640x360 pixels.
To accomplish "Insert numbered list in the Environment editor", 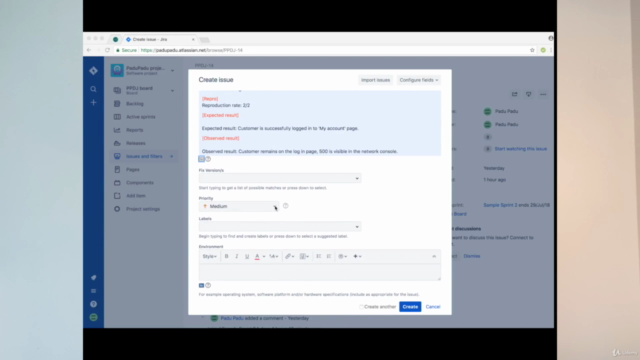I will pyautogui.click(x=329, y=256).
